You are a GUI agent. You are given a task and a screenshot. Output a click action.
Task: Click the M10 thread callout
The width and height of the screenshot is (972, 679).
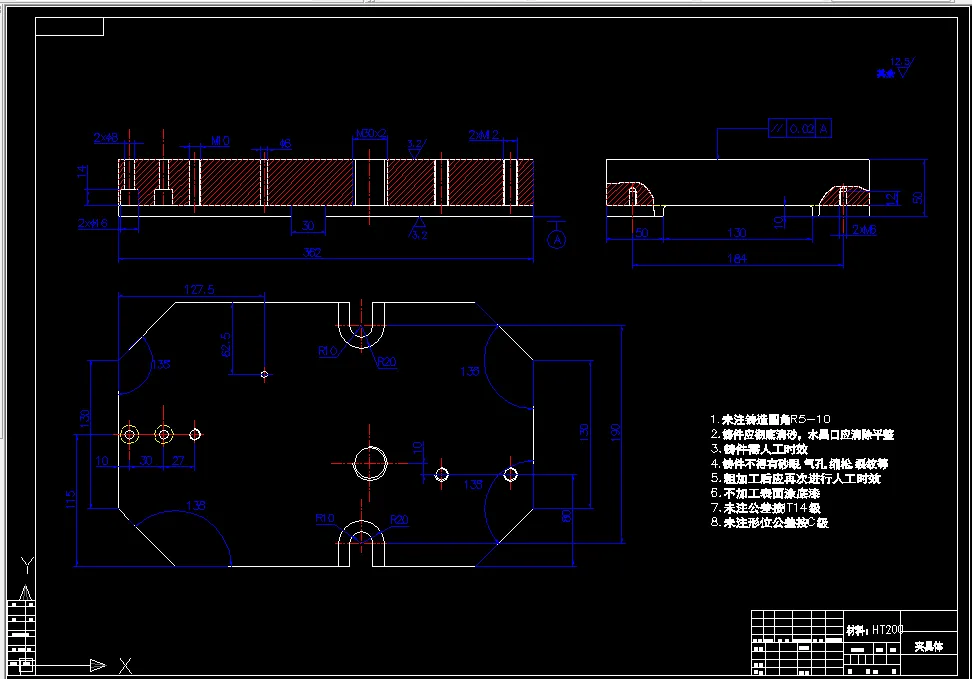pos(220,141)
